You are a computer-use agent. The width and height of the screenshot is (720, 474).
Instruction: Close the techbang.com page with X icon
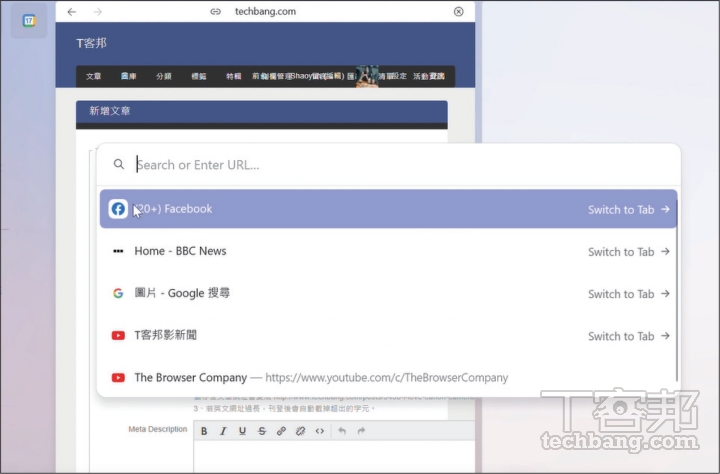(458, 11)
